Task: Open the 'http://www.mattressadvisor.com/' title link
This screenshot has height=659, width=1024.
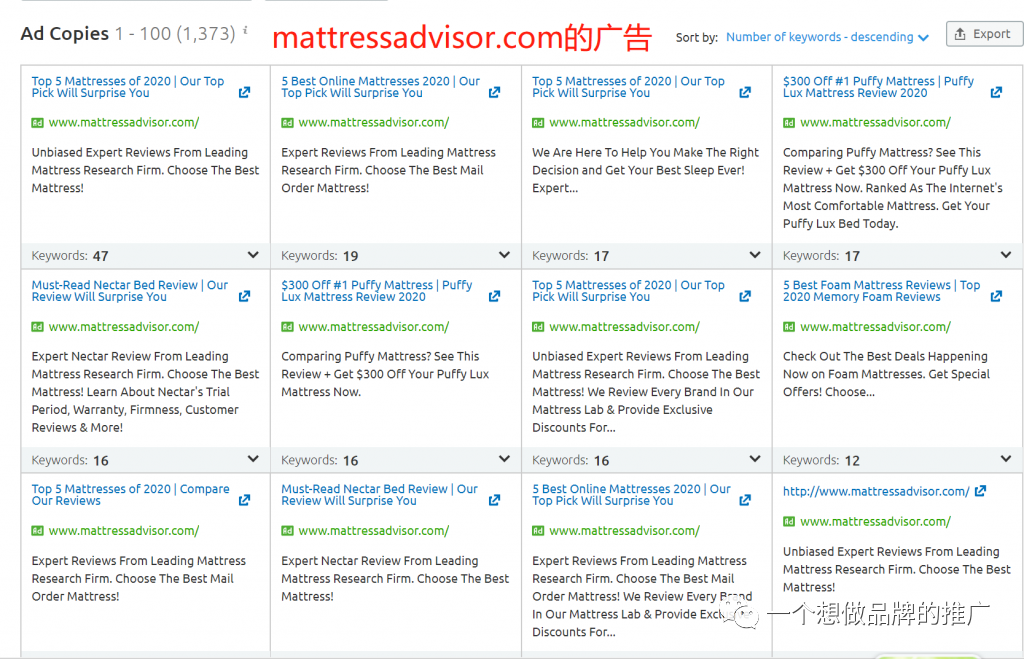Action: pyautogui.click(x=876, y=491)
